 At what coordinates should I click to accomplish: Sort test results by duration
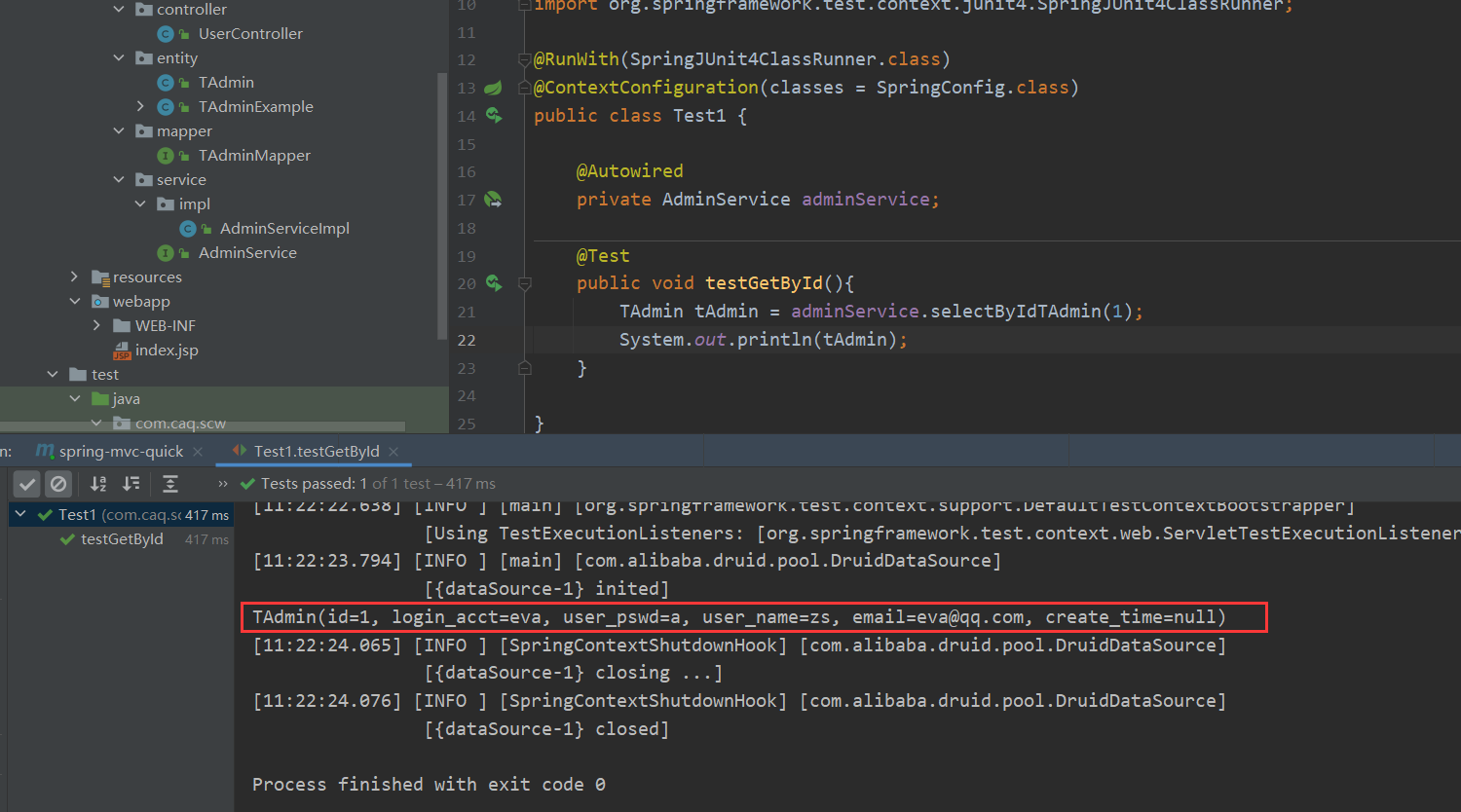point(131,484)
